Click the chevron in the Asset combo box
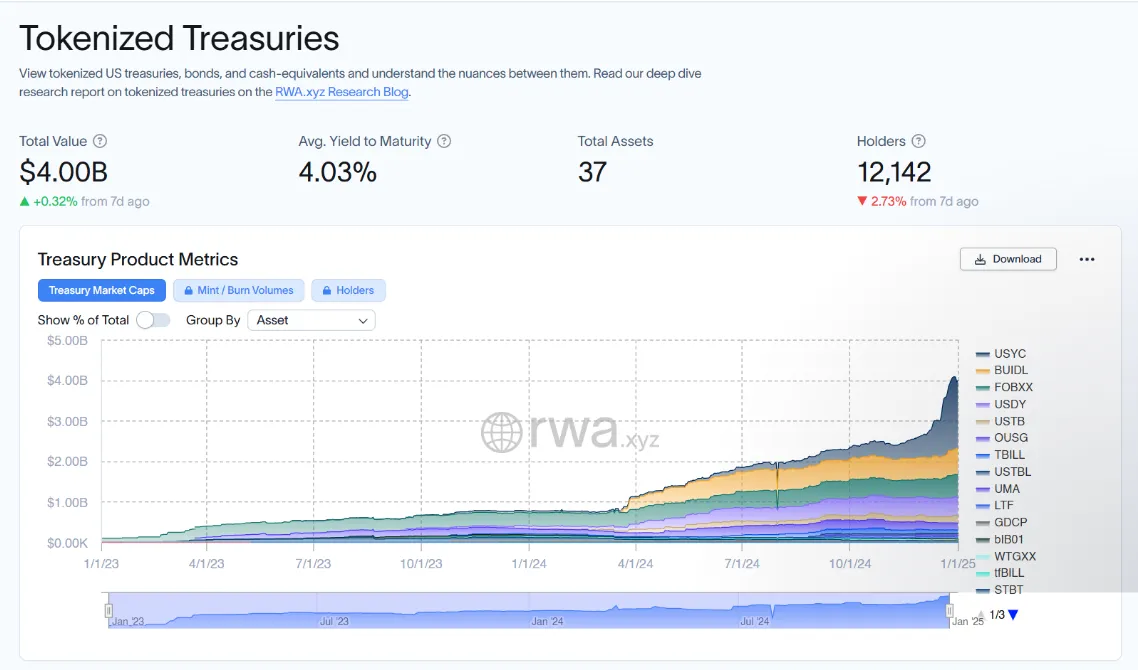The image size is (1138, 670). point(363,320)
